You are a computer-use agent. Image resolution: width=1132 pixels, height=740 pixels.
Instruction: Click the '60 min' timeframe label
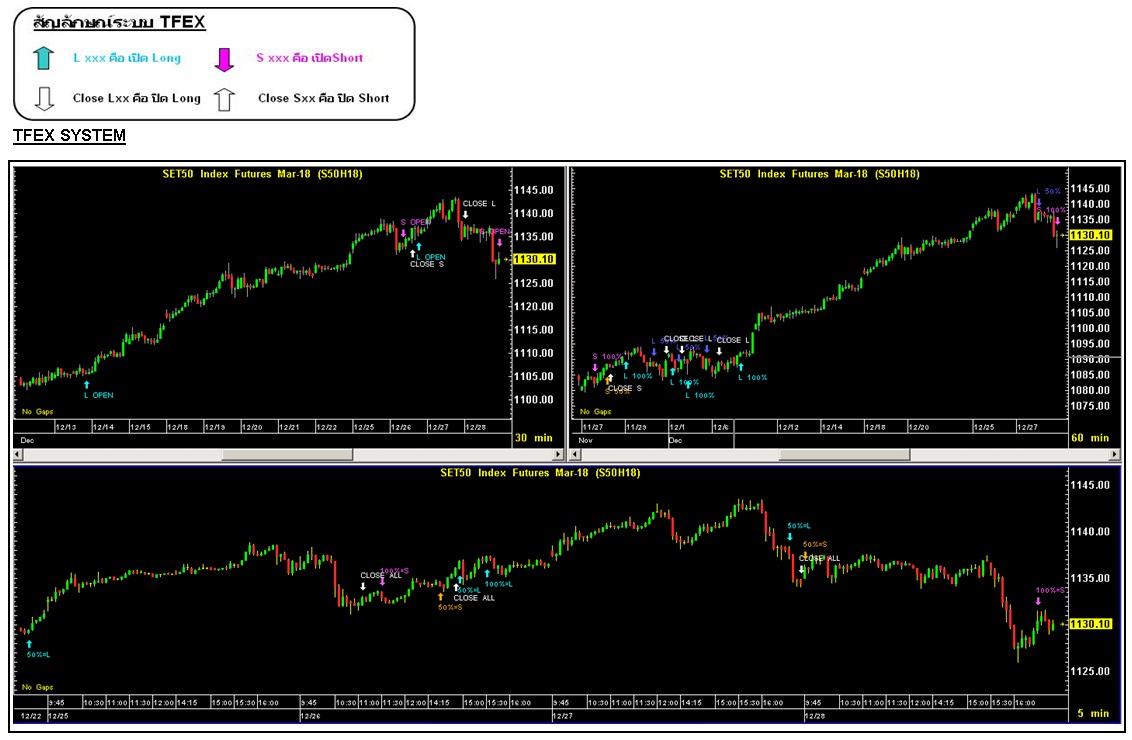(x=1090, y=438)
